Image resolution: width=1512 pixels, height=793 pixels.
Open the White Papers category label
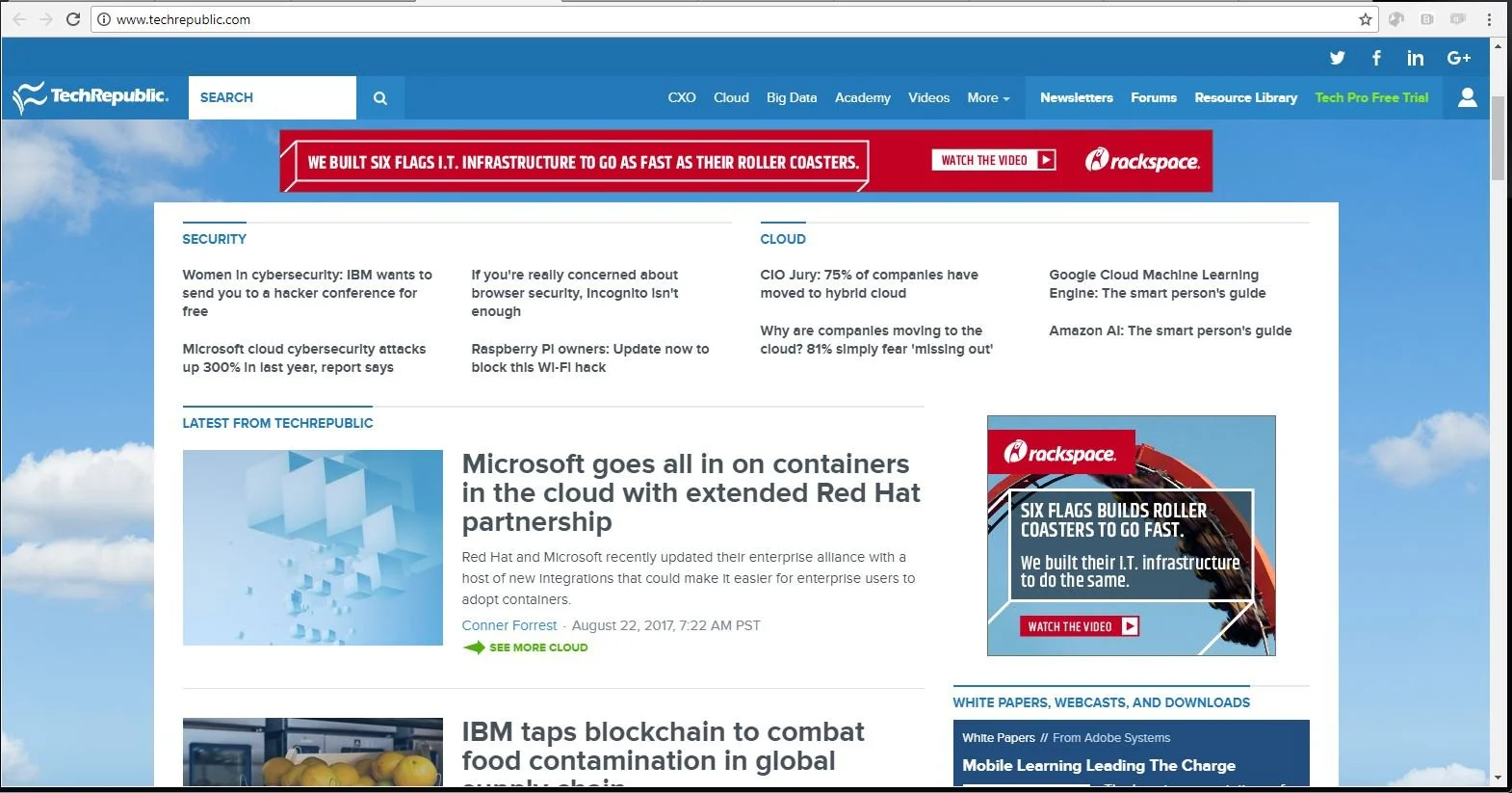998,738
